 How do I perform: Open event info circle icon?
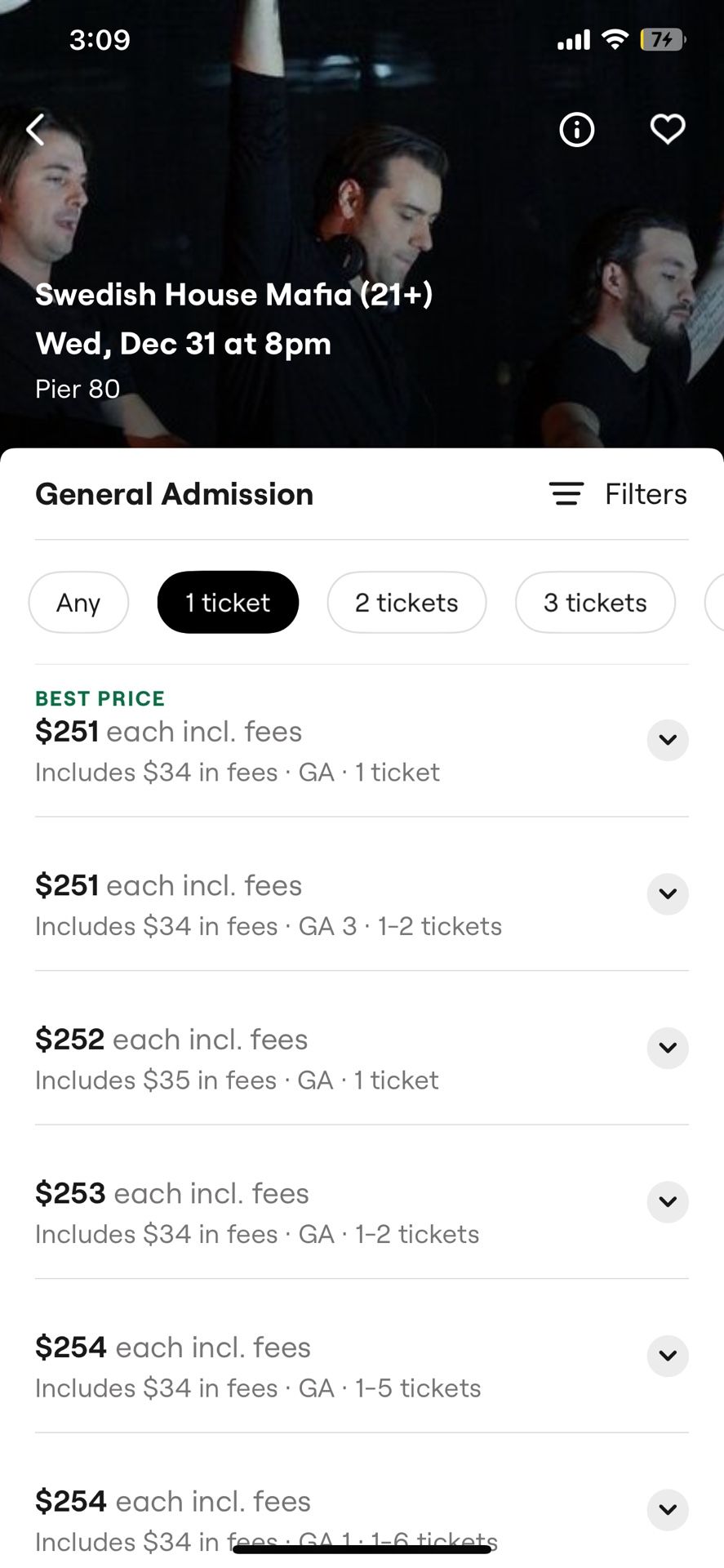pyautogui.click(x=577, y=129)
